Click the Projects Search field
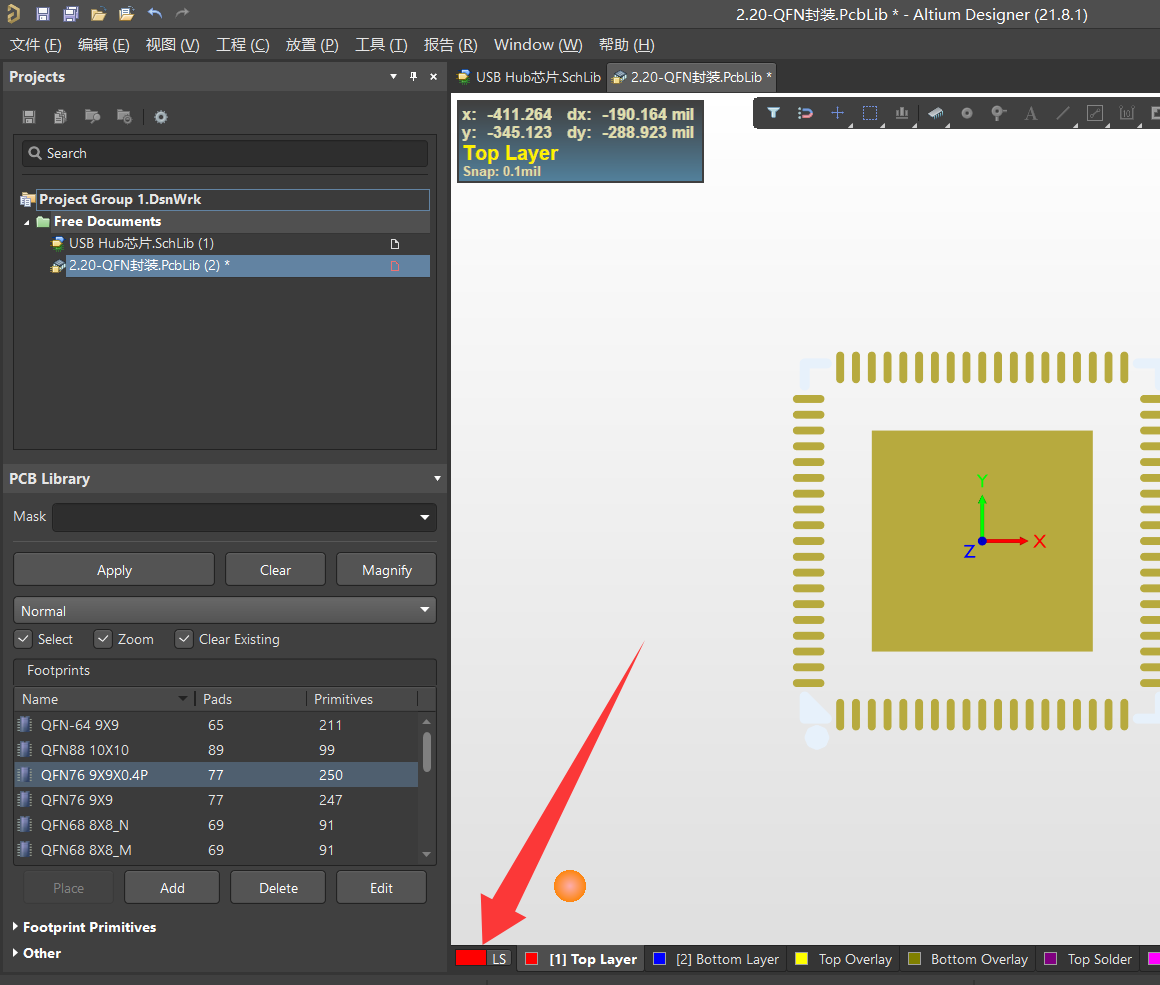Image resolution: width=1160 pixels, height=985 pixels. coord(225,153)
